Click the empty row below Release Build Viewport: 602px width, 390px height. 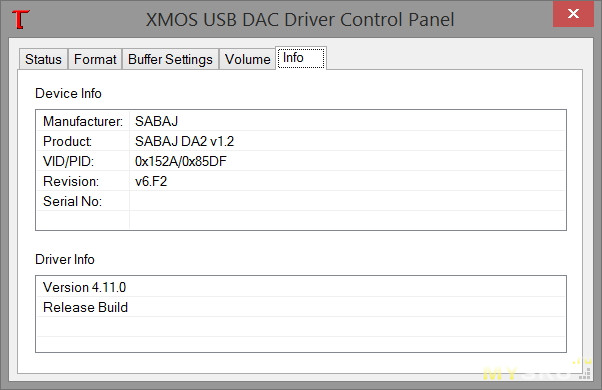301,327
